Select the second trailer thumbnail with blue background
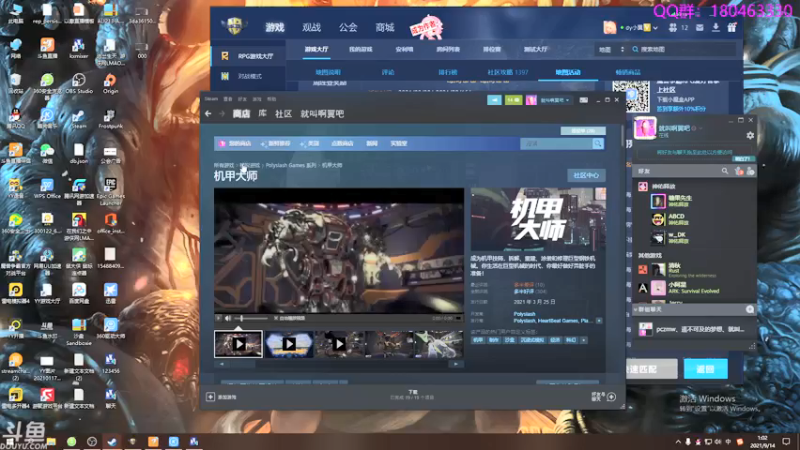This screenshot has height=450, width=800. pyautogui.click(x=289, y=344)
